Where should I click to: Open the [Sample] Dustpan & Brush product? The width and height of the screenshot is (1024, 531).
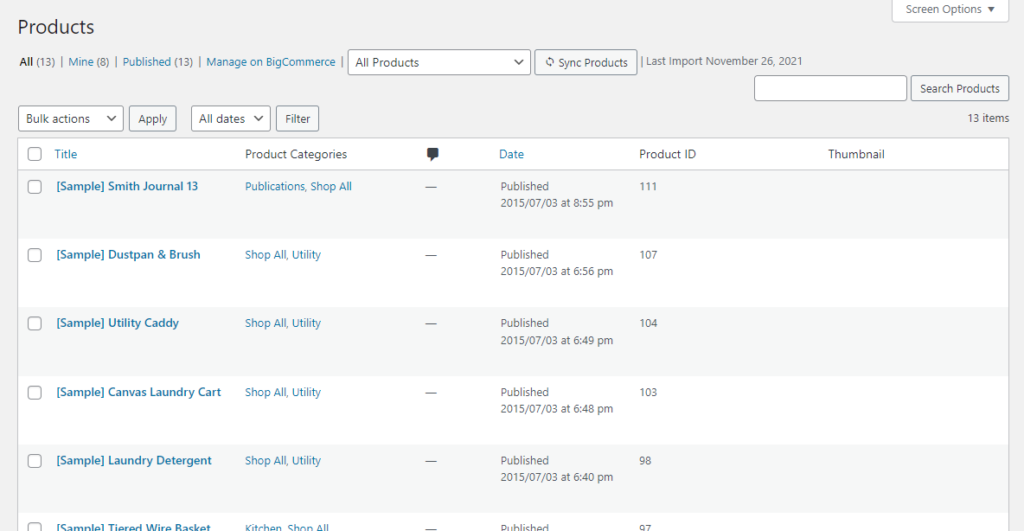128,255
